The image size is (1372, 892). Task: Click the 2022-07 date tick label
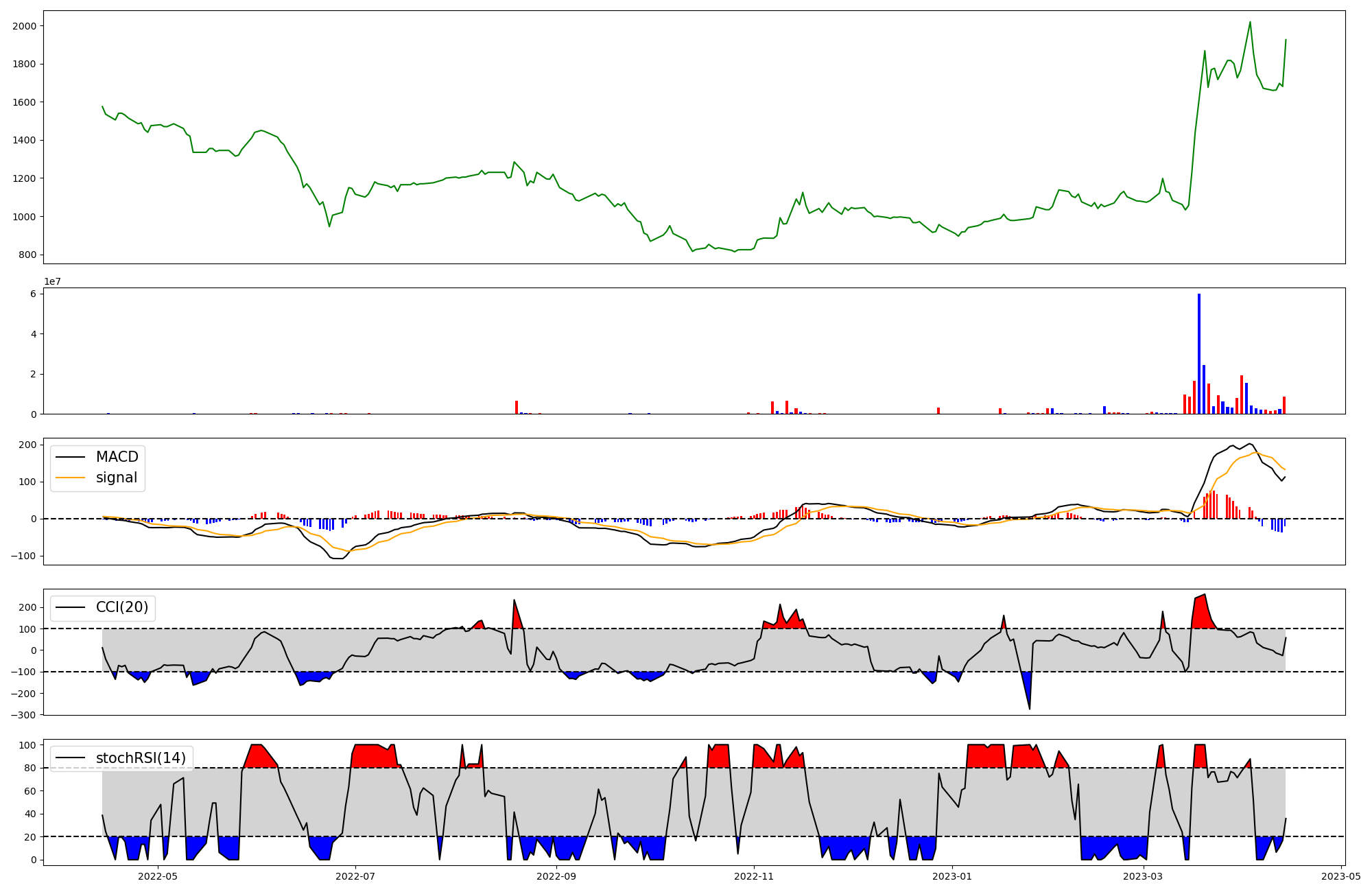356,876
